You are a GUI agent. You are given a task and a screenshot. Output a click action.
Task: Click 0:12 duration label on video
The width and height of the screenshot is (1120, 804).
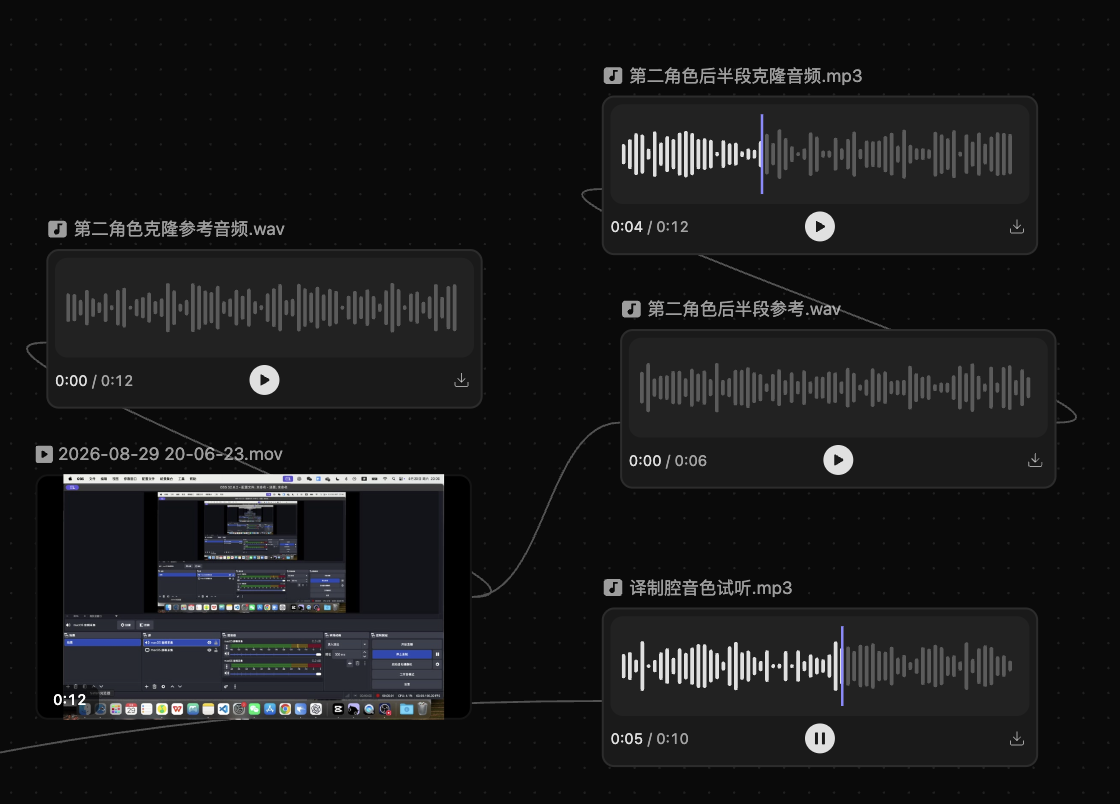(69, 700)
